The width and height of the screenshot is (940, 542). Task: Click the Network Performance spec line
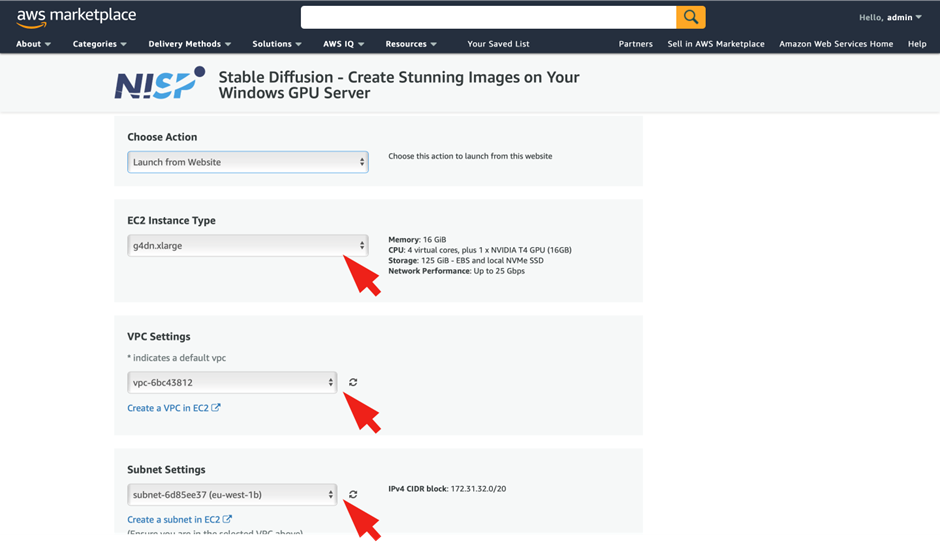coord(456,271)
